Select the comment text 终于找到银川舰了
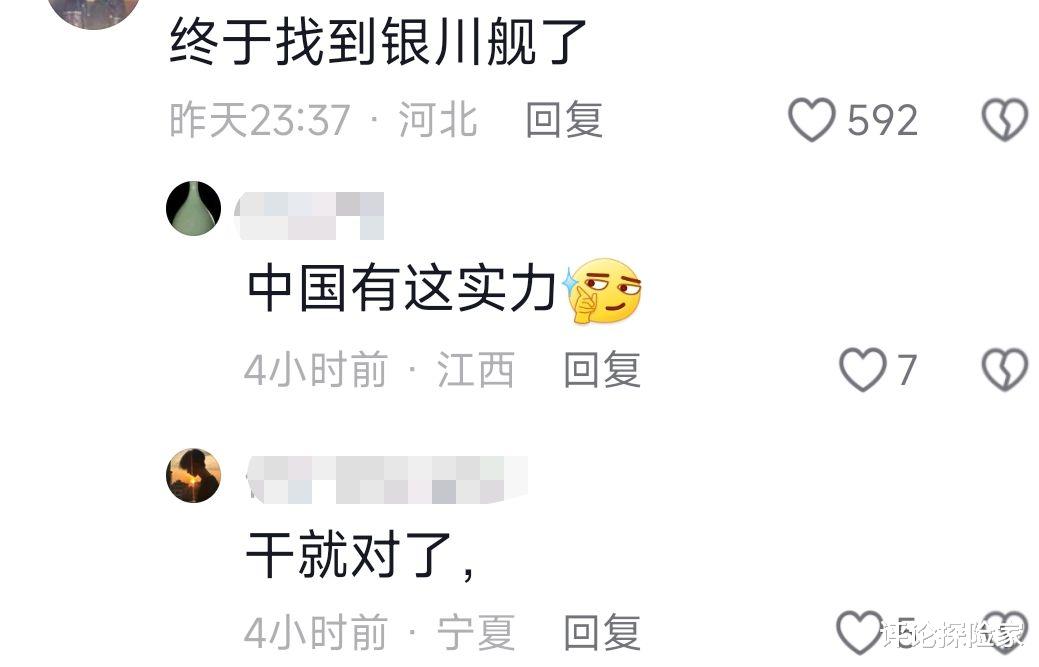Screen dimensions: 1039x667 [x=378, y=42]
